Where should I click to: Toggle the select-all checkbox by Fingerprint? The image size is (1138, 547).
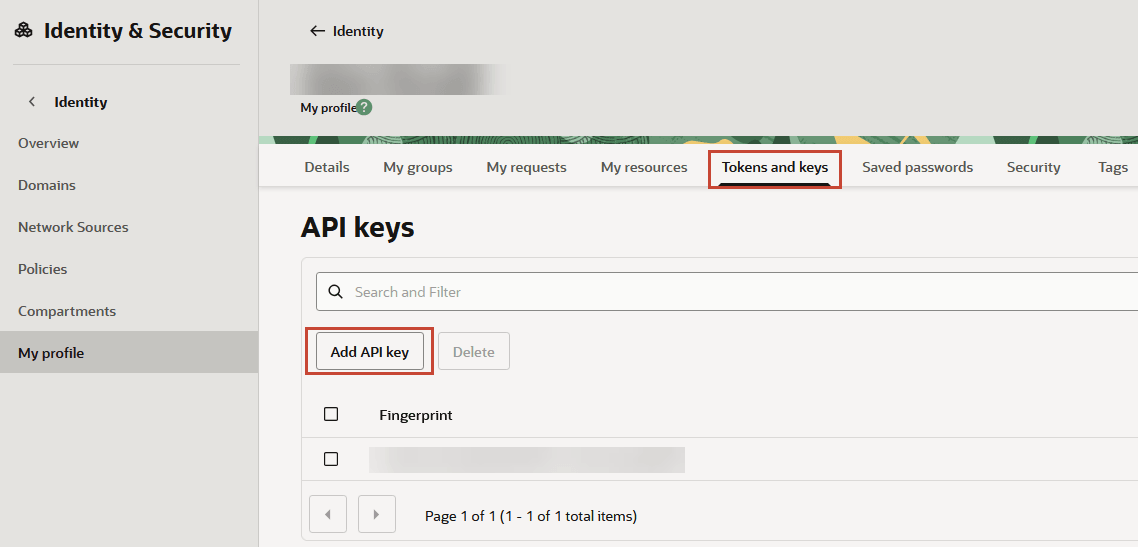click(x=331, y=414)
